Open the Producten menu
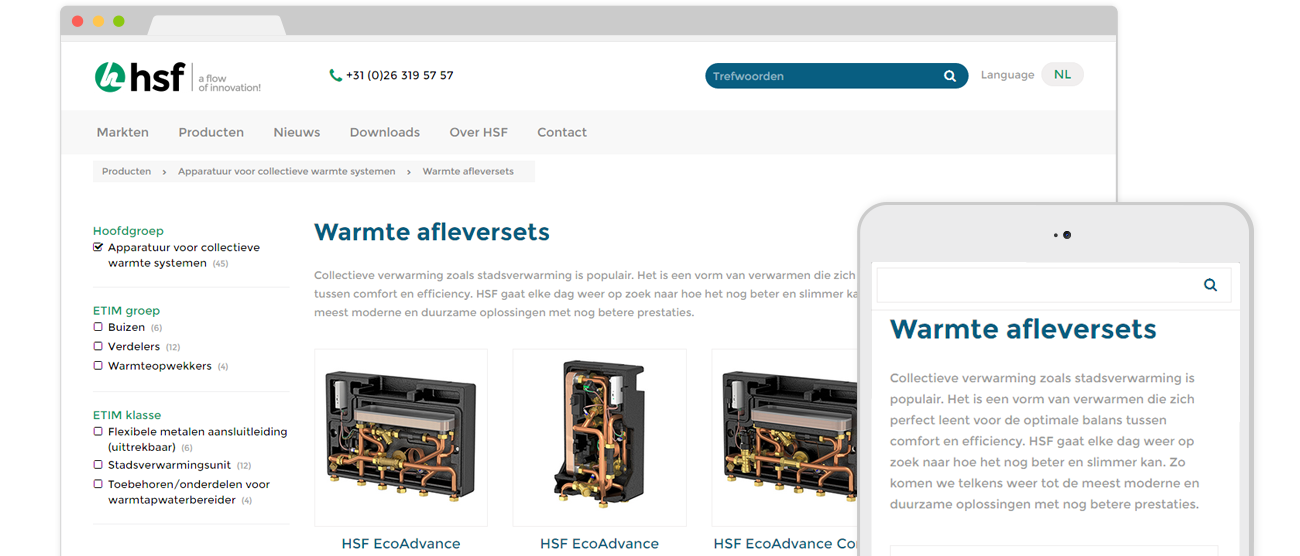 pos(211,132)
